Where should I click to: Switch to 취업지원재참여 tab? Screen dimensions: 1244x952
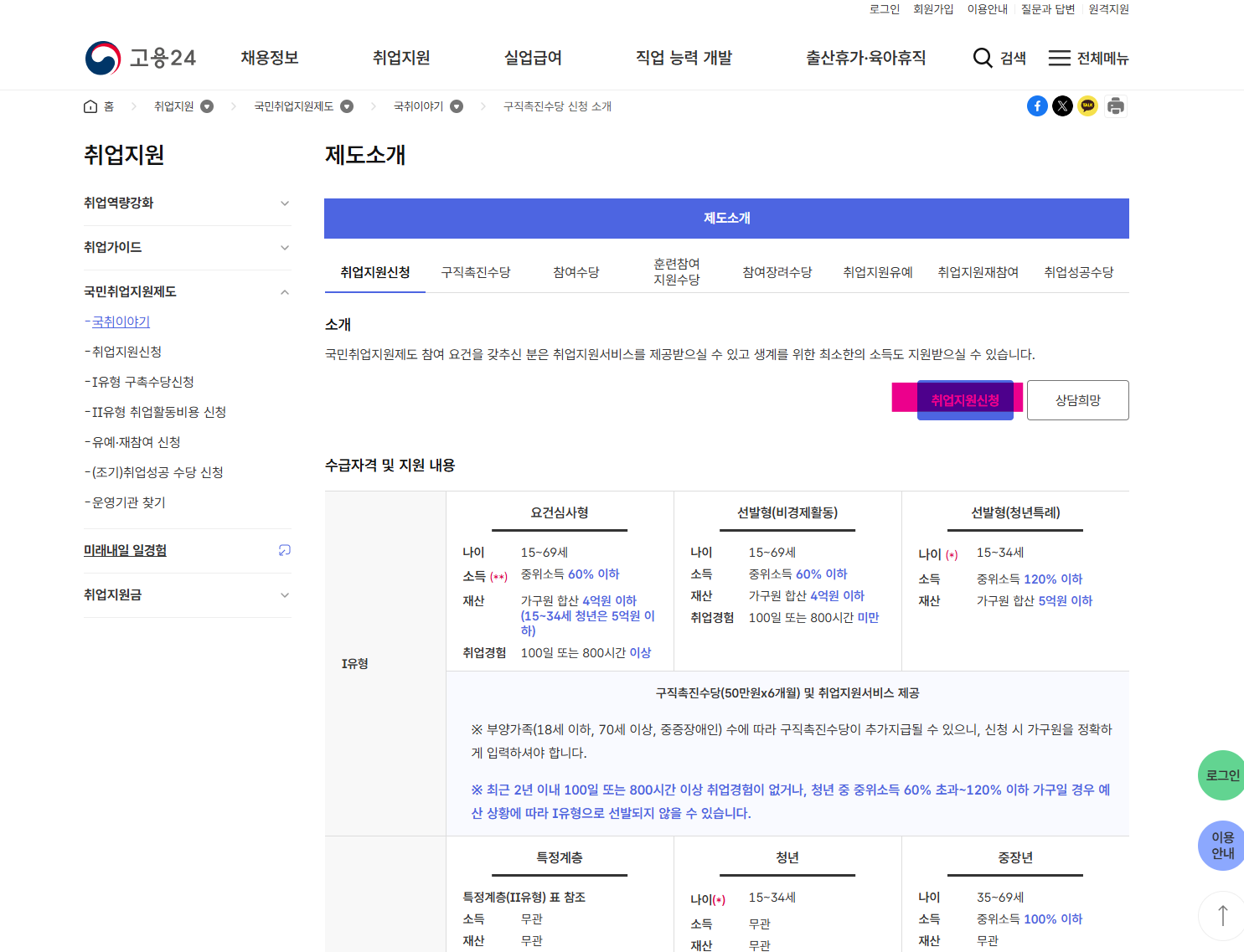978,272
